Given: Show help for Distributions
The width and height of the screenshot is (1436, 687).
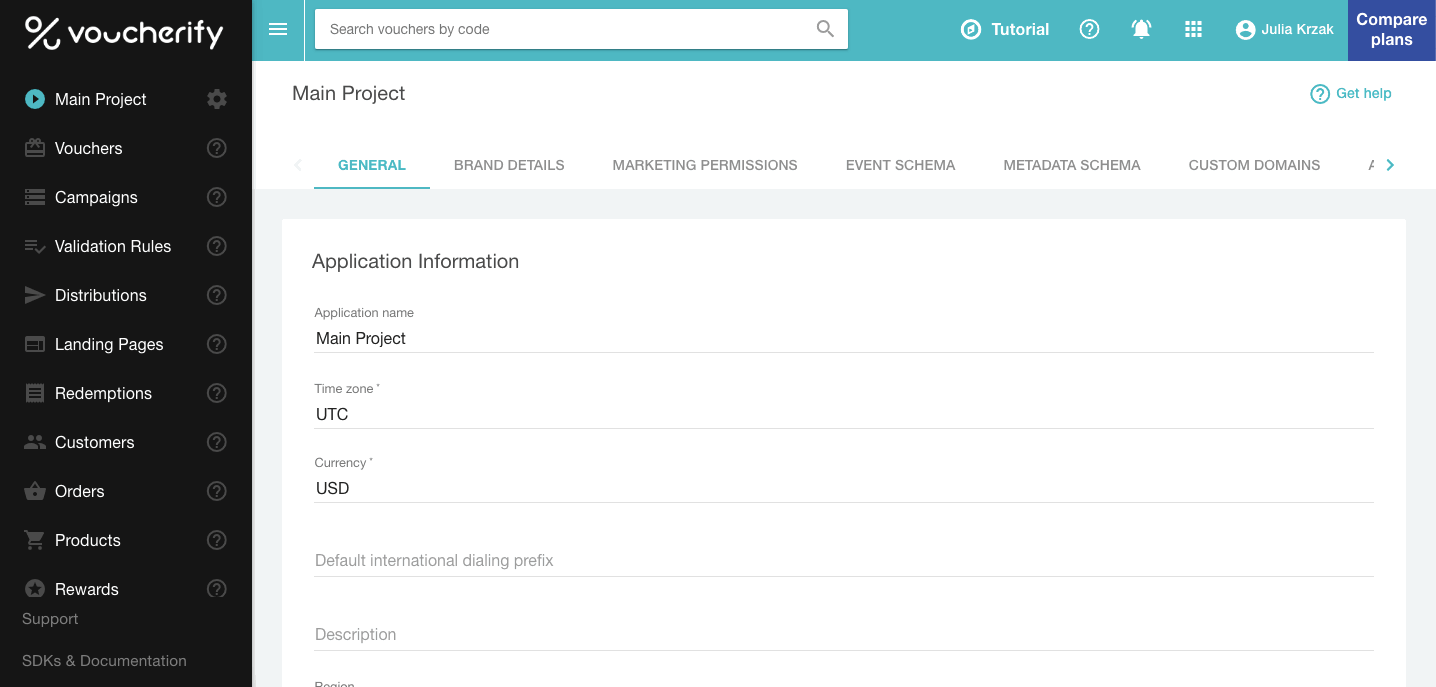Looking at the screenshot, I should [x=217, y=295].
